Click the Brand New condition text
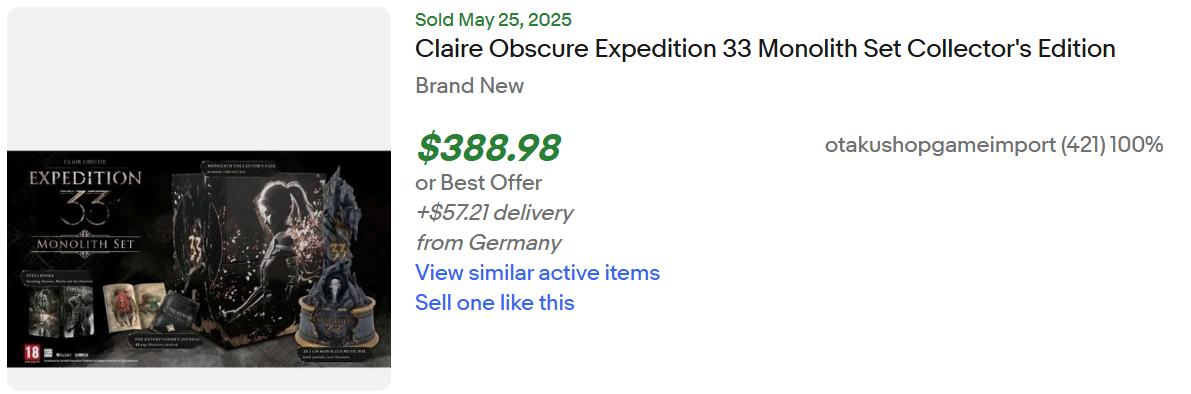Image resolution: width=1191 pixels, height=394 pixels. point(469,86)
